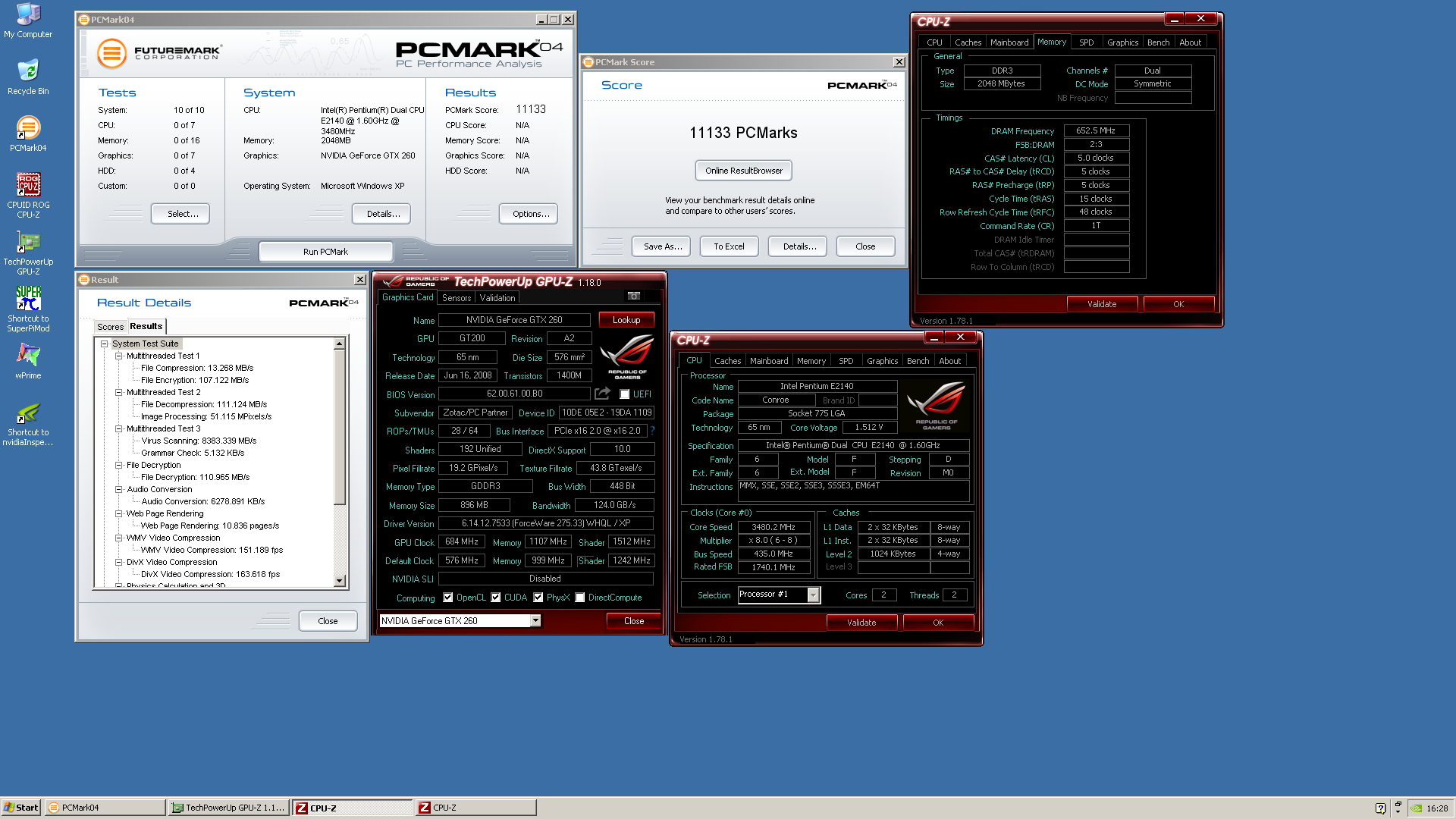Open Graphics tab in memory CPU-Z window
The image size is (1456, 819).
click(1122, 42)
